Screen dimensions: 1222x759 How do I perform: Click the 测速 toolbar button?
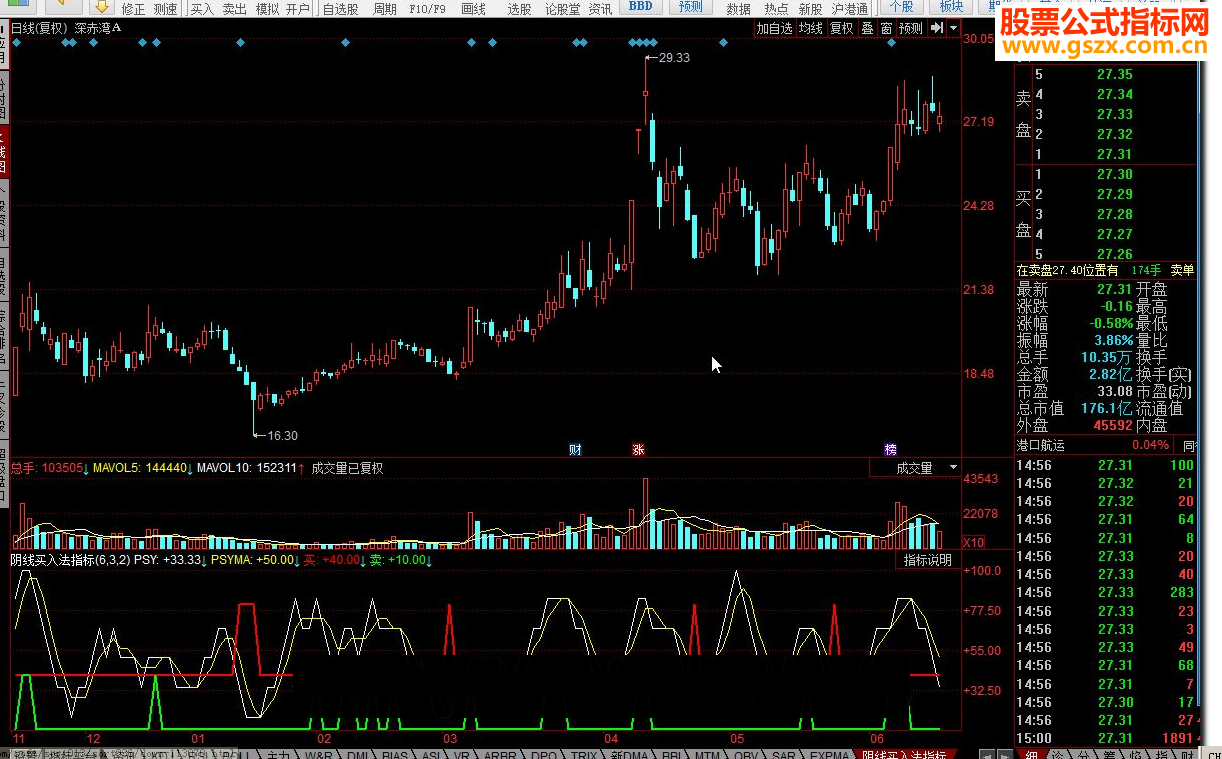(165, 9)
